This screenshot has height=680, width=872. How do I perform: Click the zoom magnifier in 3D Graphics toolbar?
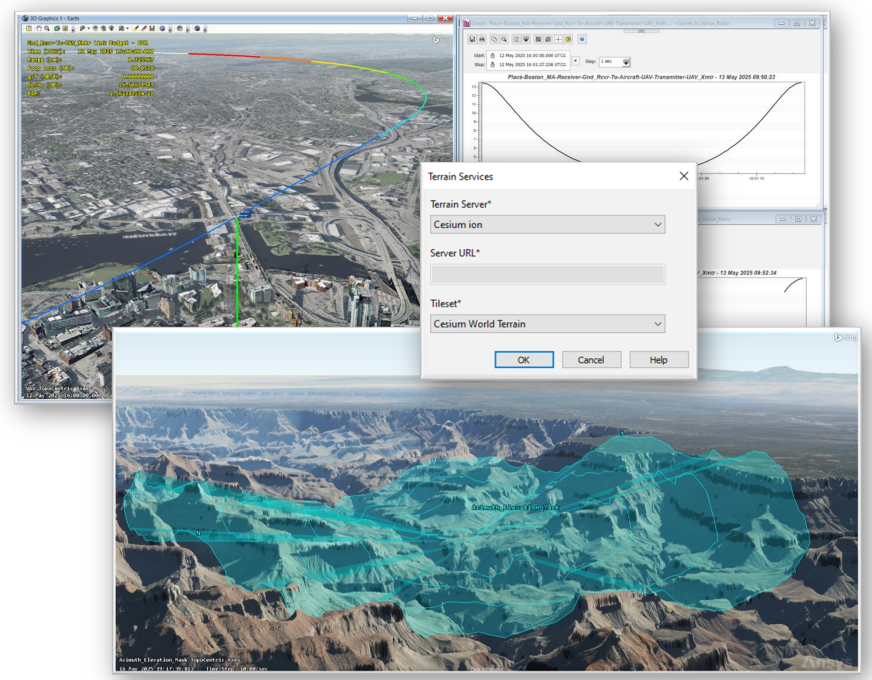(49, 28)
